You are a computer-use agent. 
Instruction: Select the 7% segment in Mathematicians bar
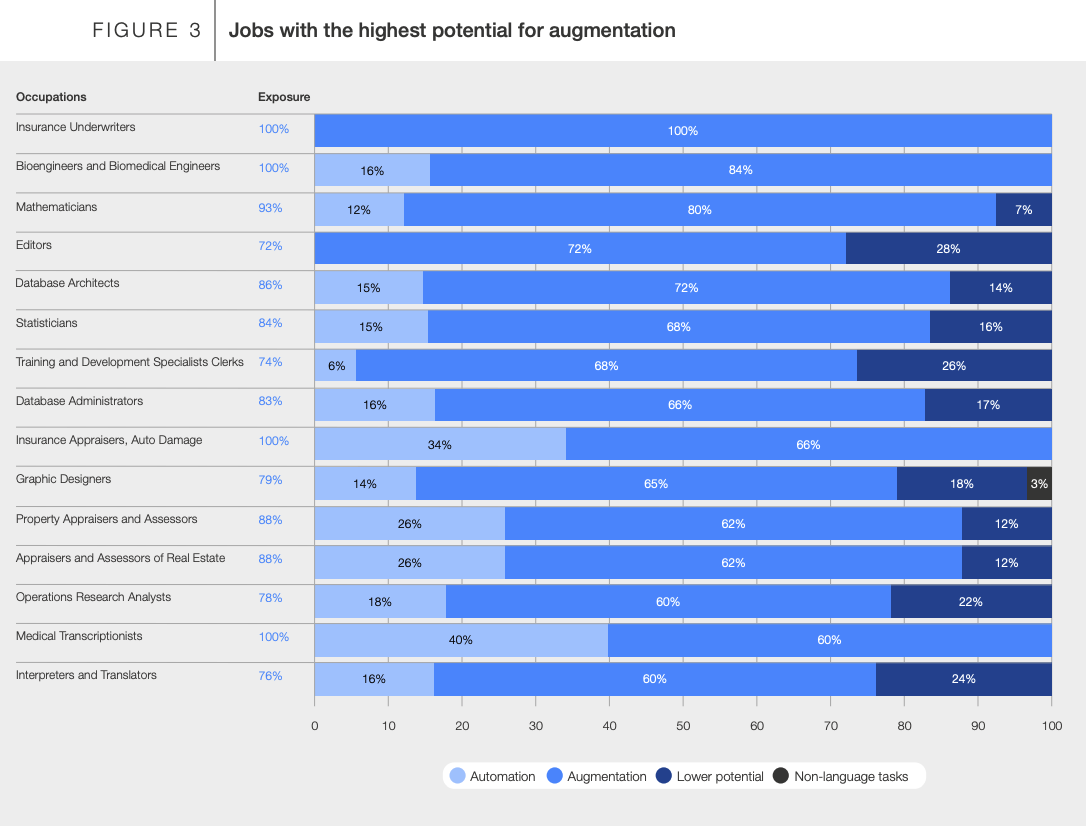[x=1024, y=210]
